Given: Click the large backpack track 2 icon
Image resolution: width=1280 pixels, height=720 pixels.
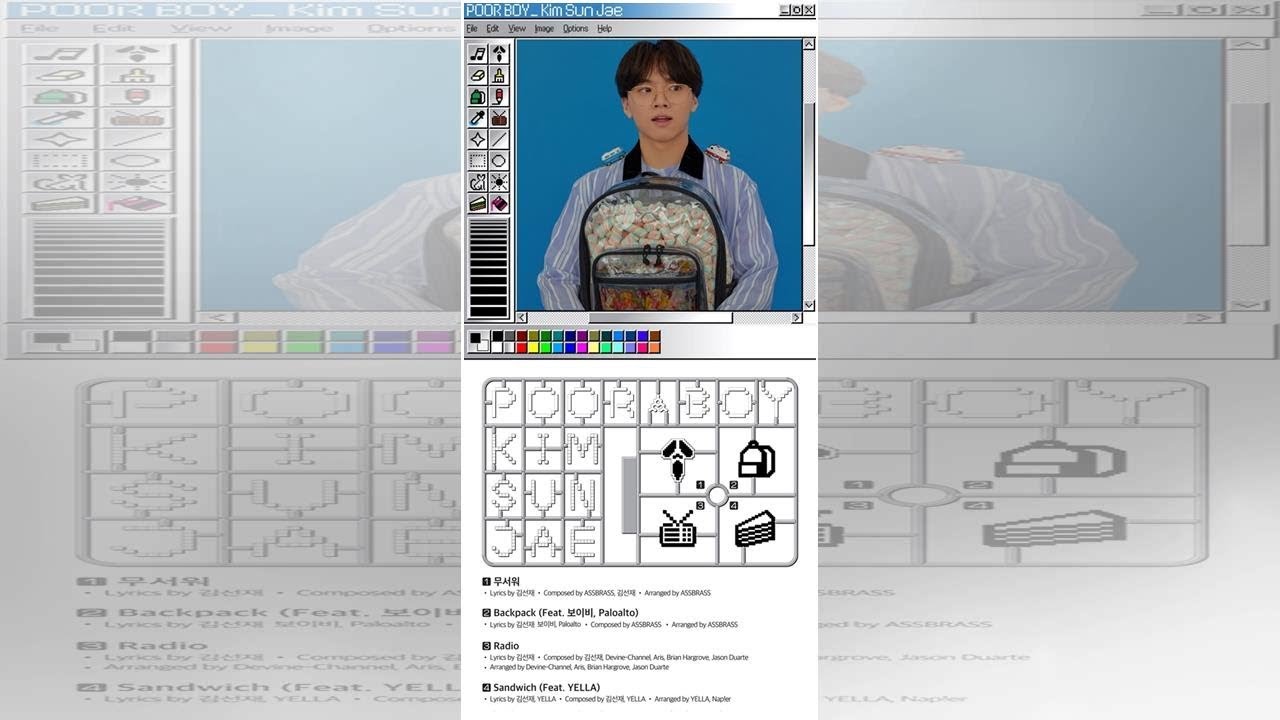Looking at the screenshot, I should (755, 459).
